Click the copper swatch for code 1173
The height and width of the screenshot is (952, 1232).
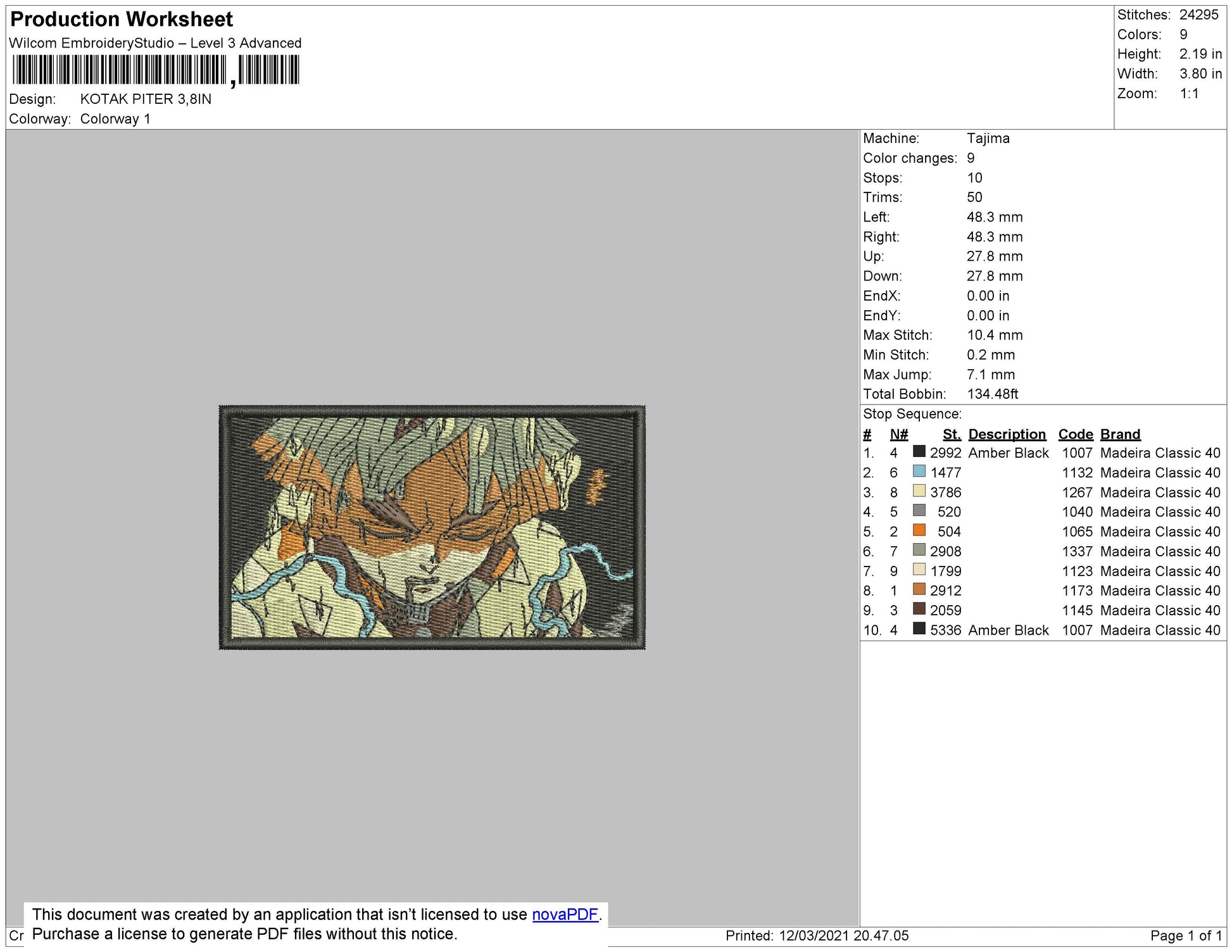[919, 589]
